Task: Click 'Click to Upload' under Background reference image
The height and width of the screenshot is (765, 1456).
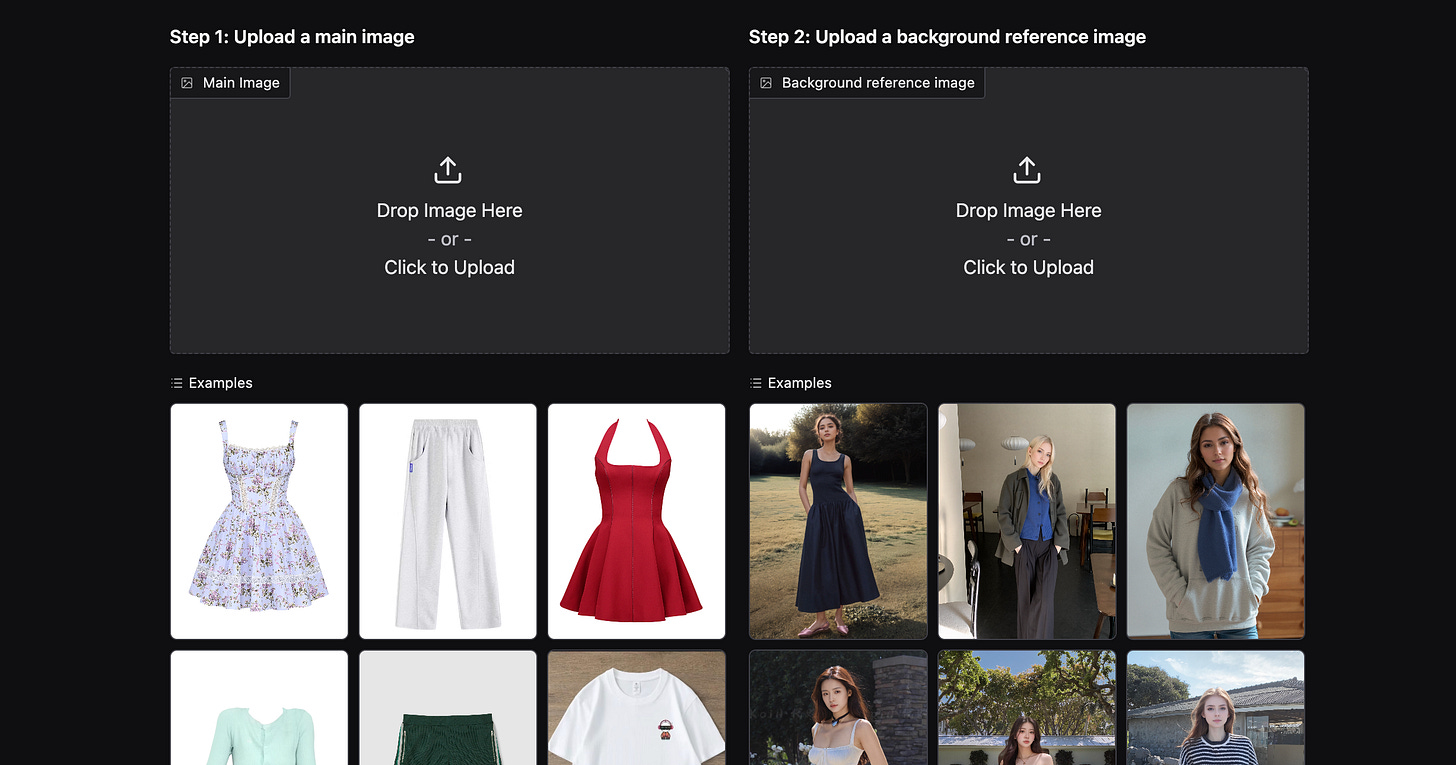Action: click(x=1028, y=267)
